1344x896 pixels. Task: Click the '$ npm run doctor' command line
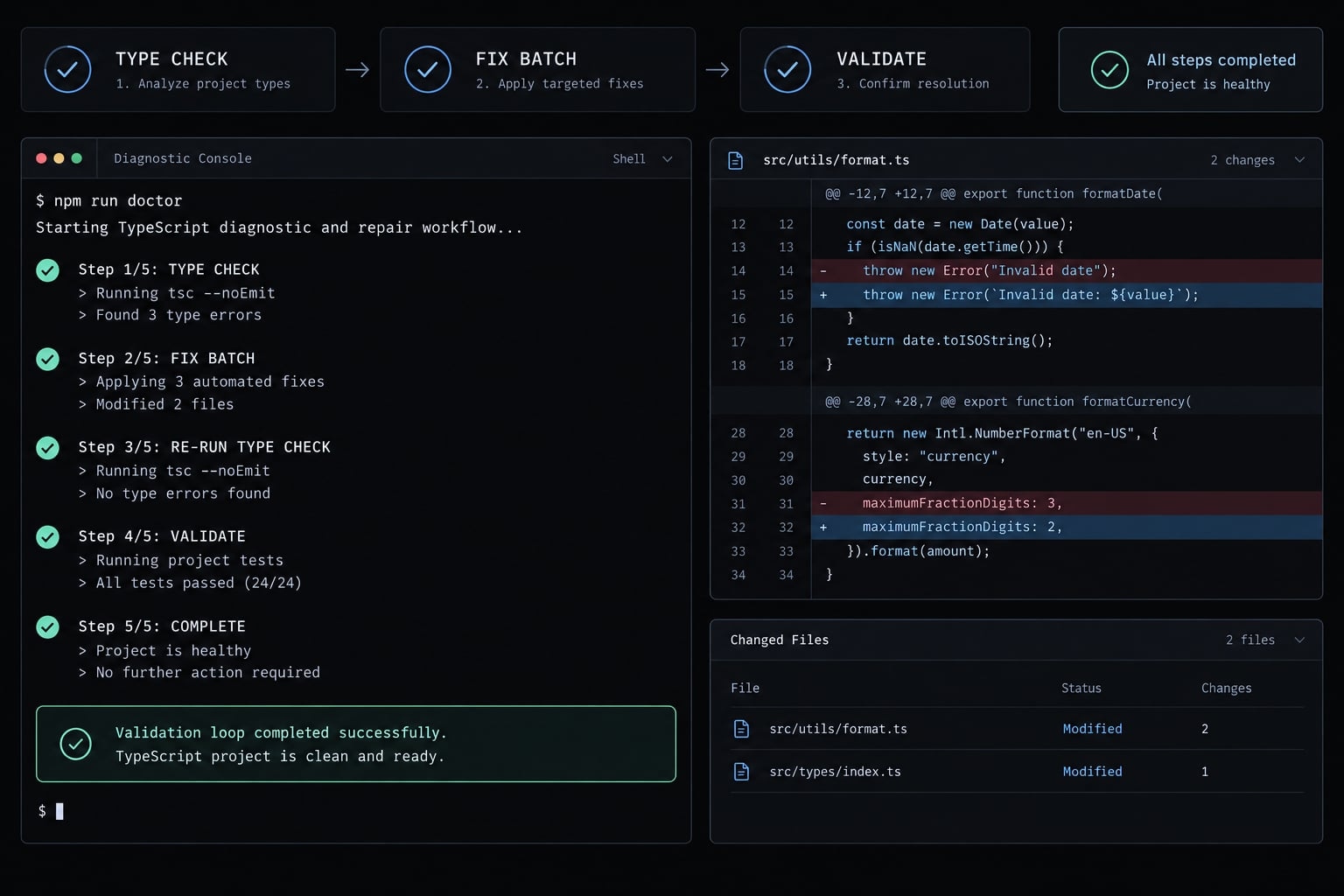click(x=109, y=200)
